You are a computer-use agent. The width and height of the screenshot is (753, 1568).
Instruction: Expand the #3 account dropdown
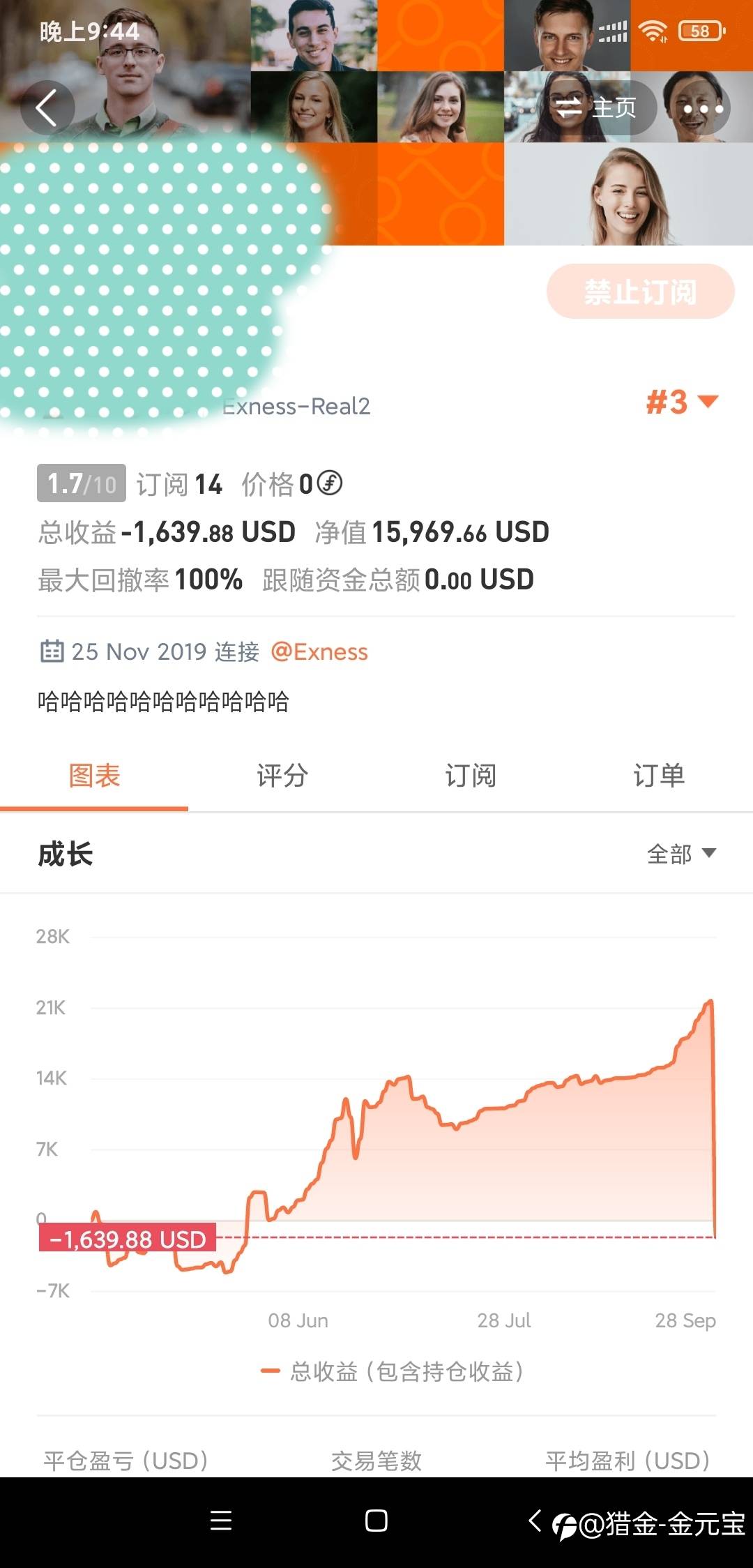[x=682, y=402]
